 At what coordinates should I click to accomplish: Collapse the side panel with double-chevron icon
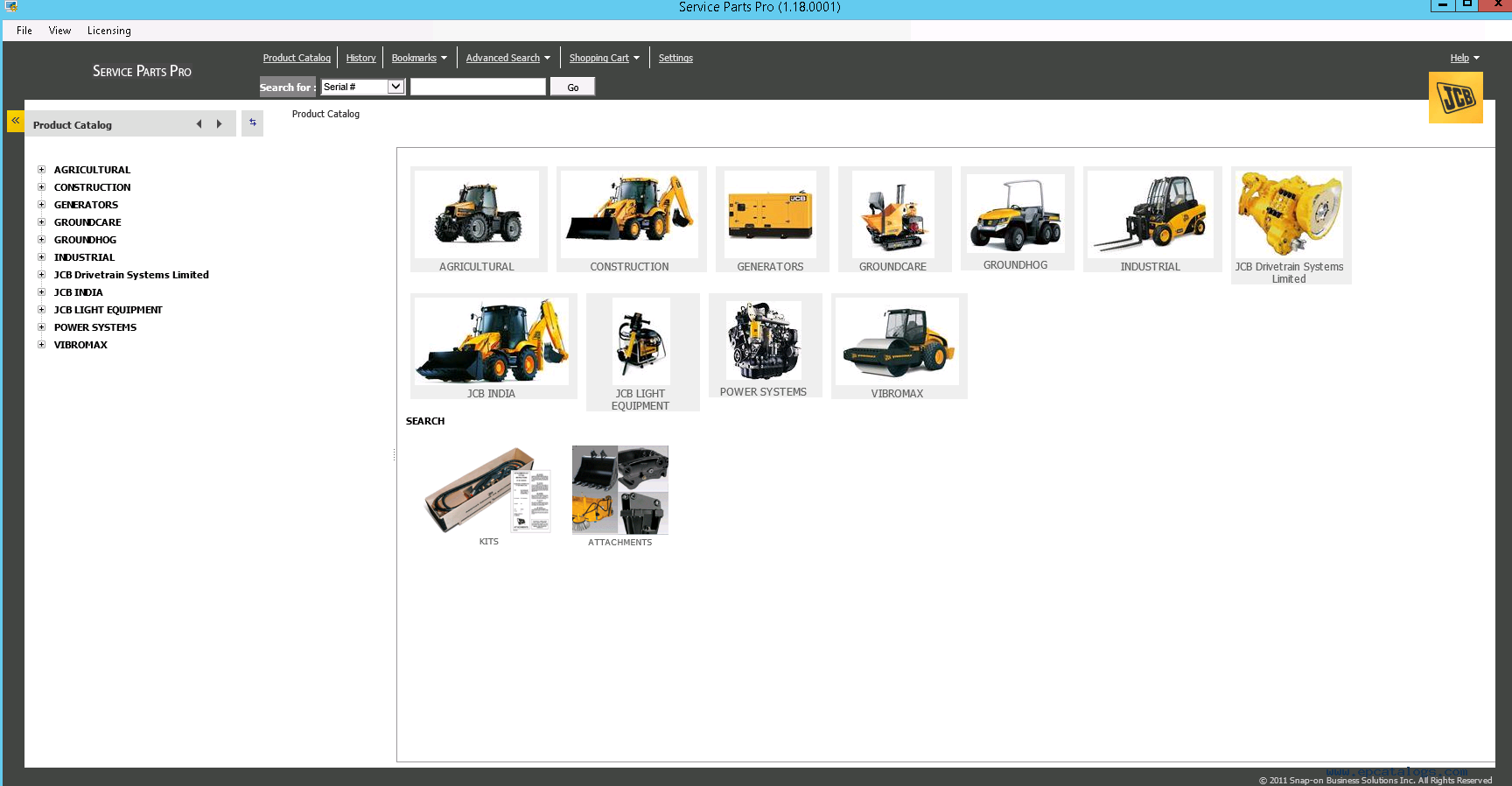tap(15, 121)
